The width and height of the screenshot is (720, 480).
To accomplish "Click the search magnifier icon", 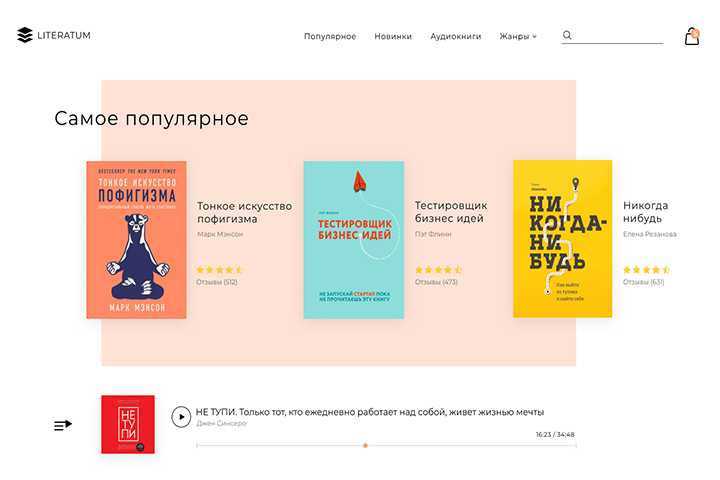I will pyautogui.click(x=567, y=35).
